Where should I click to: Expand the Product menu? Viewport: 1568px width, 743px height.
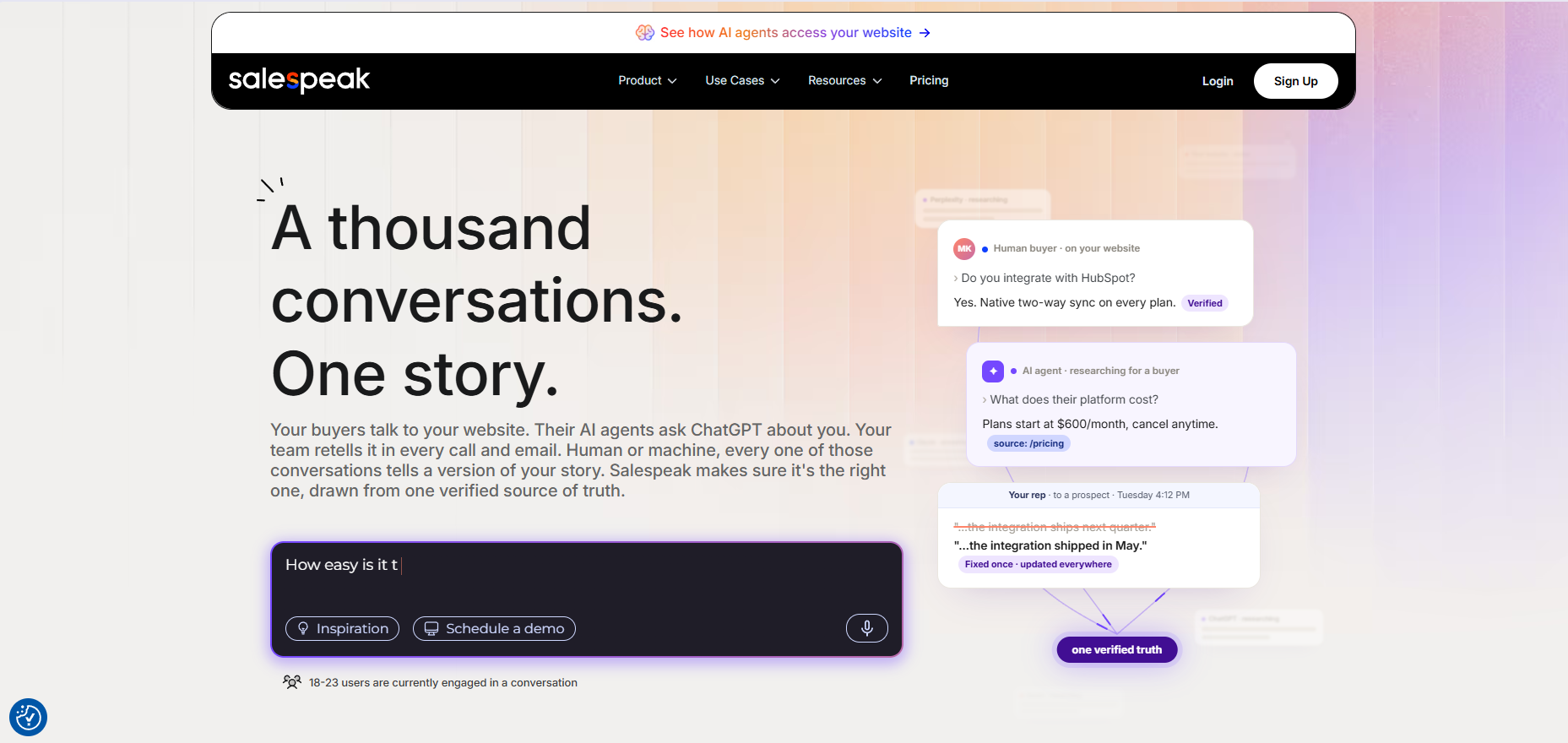click(648, 80)
